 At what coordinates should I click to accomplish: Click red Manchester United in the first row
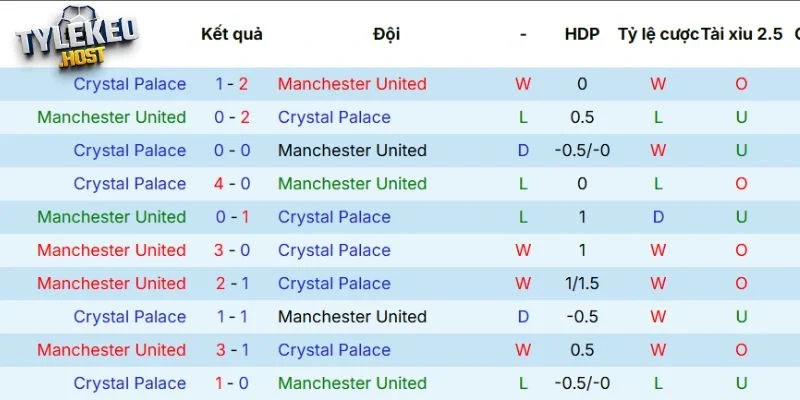point(352,84)
